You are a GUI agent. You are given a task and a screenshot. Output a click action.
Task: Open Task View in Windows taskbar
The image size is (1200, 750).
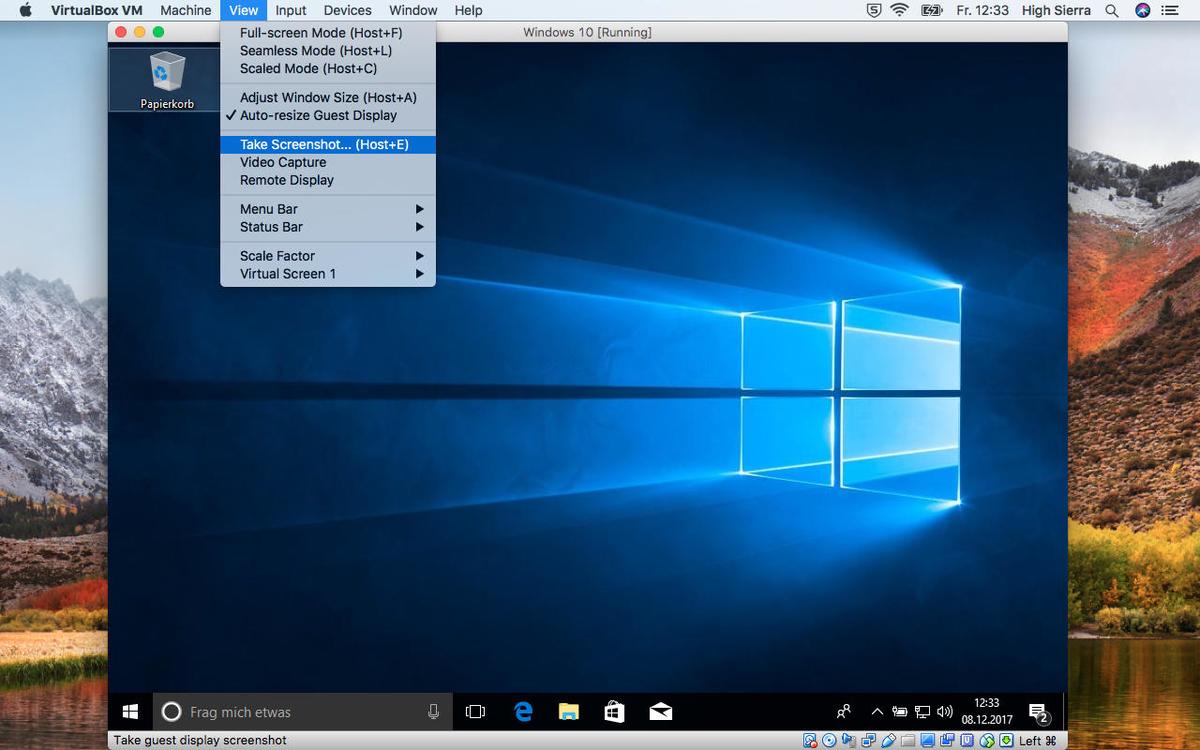click(475, 712)
